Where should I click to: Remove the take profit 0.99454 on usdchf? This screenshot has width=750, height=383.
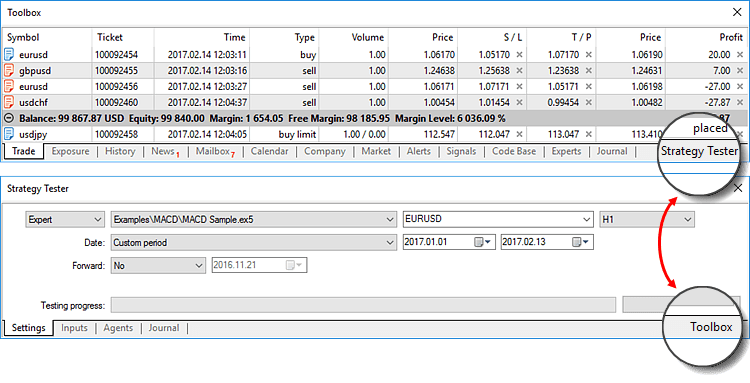coord(588,103)
